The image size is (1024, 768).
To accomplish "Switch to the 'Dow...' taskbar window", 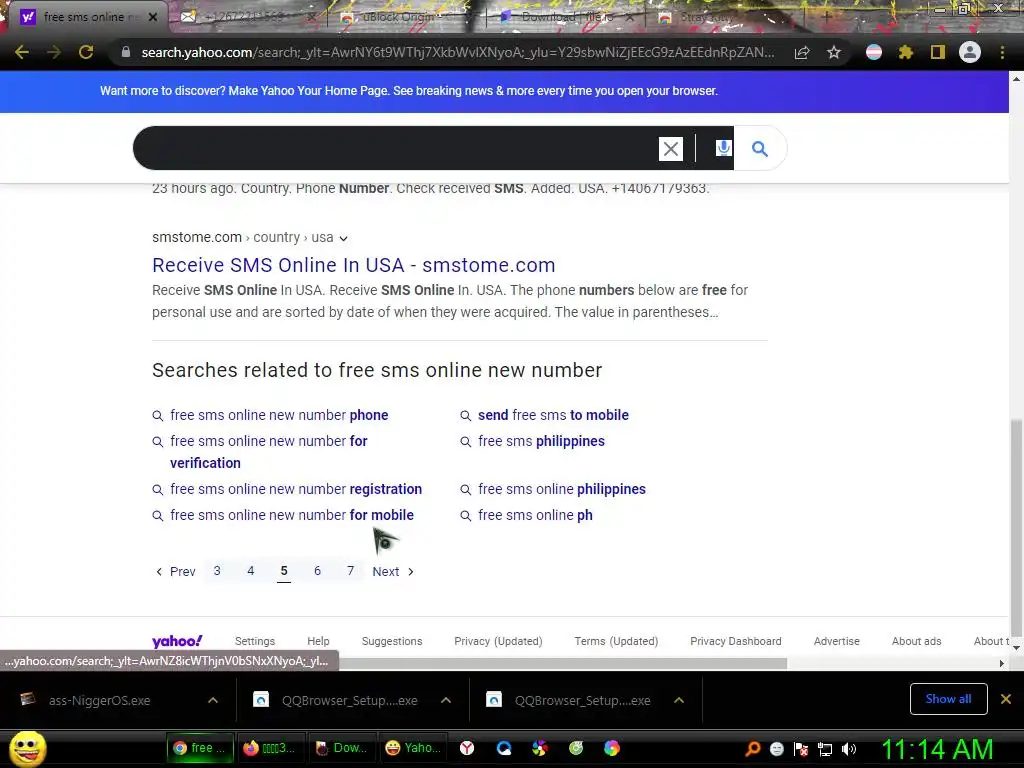I will [x=340, y=748].
